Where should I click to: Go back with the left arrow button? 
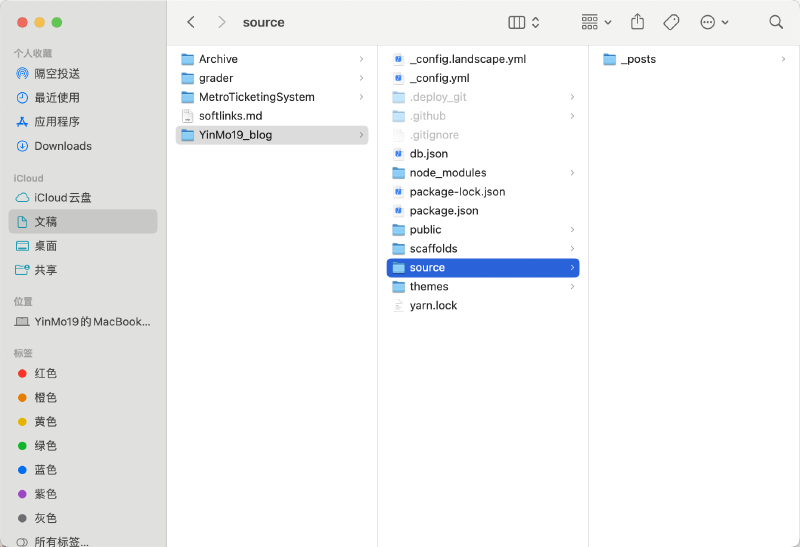(x=191, y=22)
